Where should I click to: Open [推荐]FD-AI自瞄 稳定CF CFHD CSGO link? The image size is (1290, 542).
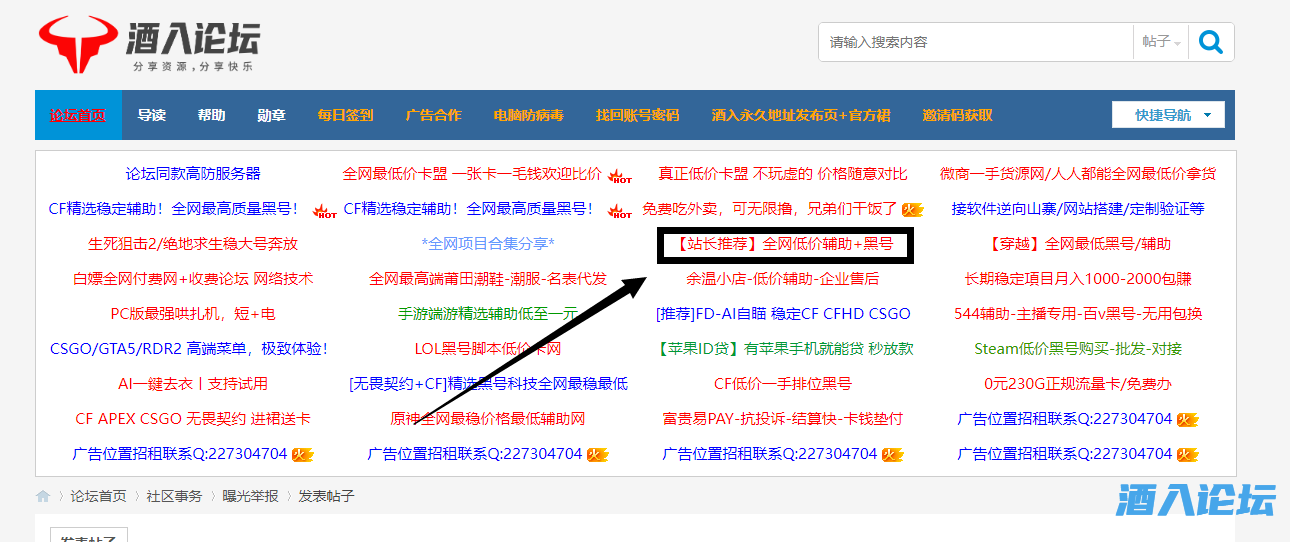click(783, 313)
